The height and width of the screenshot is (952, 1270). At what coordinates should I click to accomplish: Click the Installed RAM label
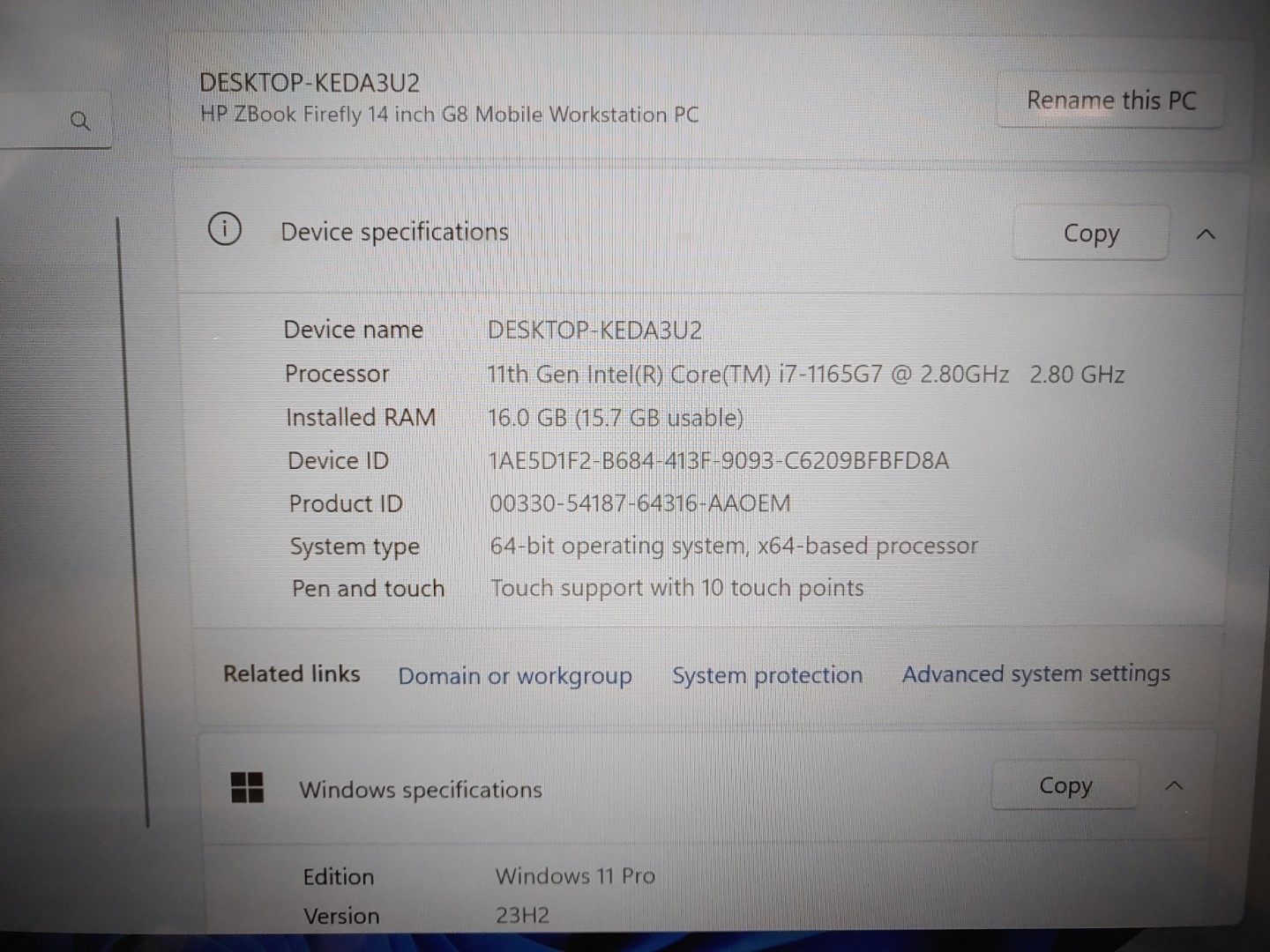click(x=361, y=417)
